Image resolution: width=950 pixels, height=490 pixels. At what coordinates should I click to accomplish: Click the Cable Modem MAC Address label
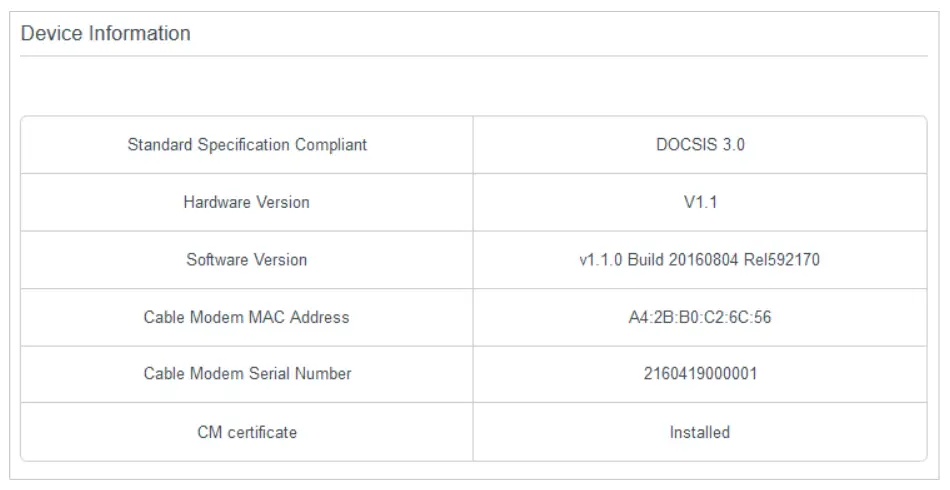[x=247, y=317]
